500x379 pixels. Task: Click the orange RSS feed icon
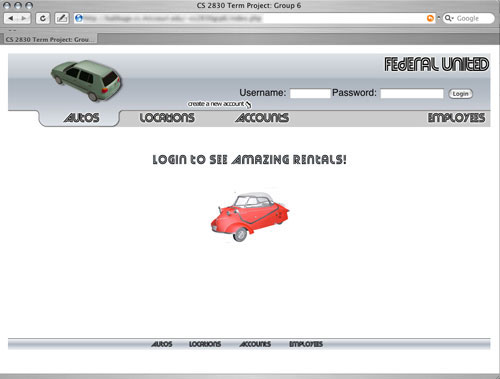tap(430, 18)
